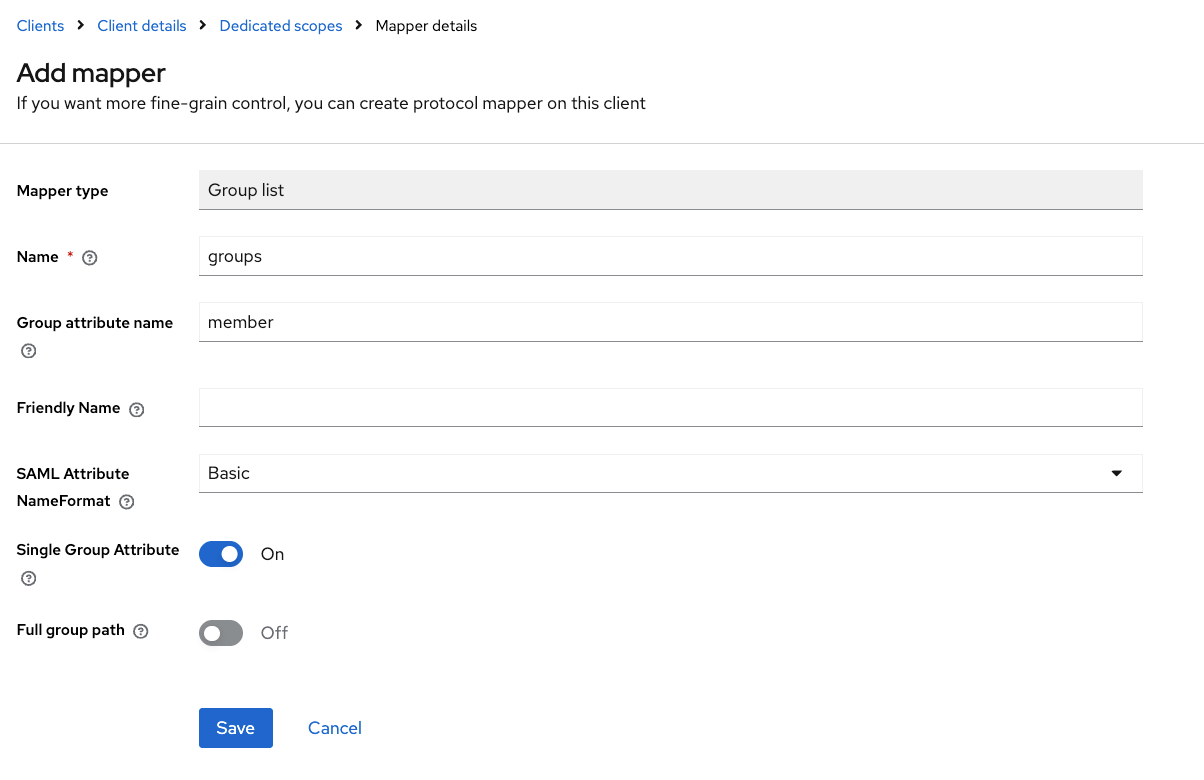Open the SAML Attribute NameFormat dropdown
The width and height of the screenshot is (1204, 780).
click(x=670, y=473)
